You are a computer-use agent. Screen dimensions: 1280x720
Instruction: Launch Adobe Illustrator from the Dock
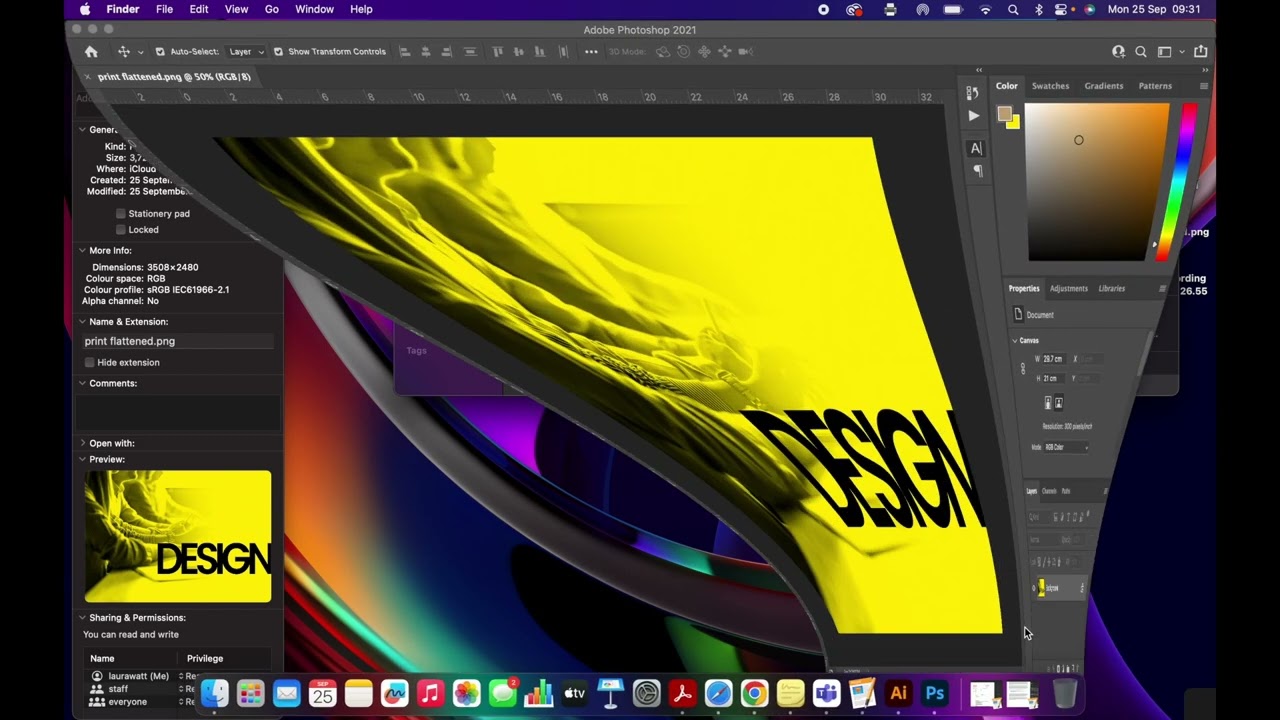(x=898, y=693)
